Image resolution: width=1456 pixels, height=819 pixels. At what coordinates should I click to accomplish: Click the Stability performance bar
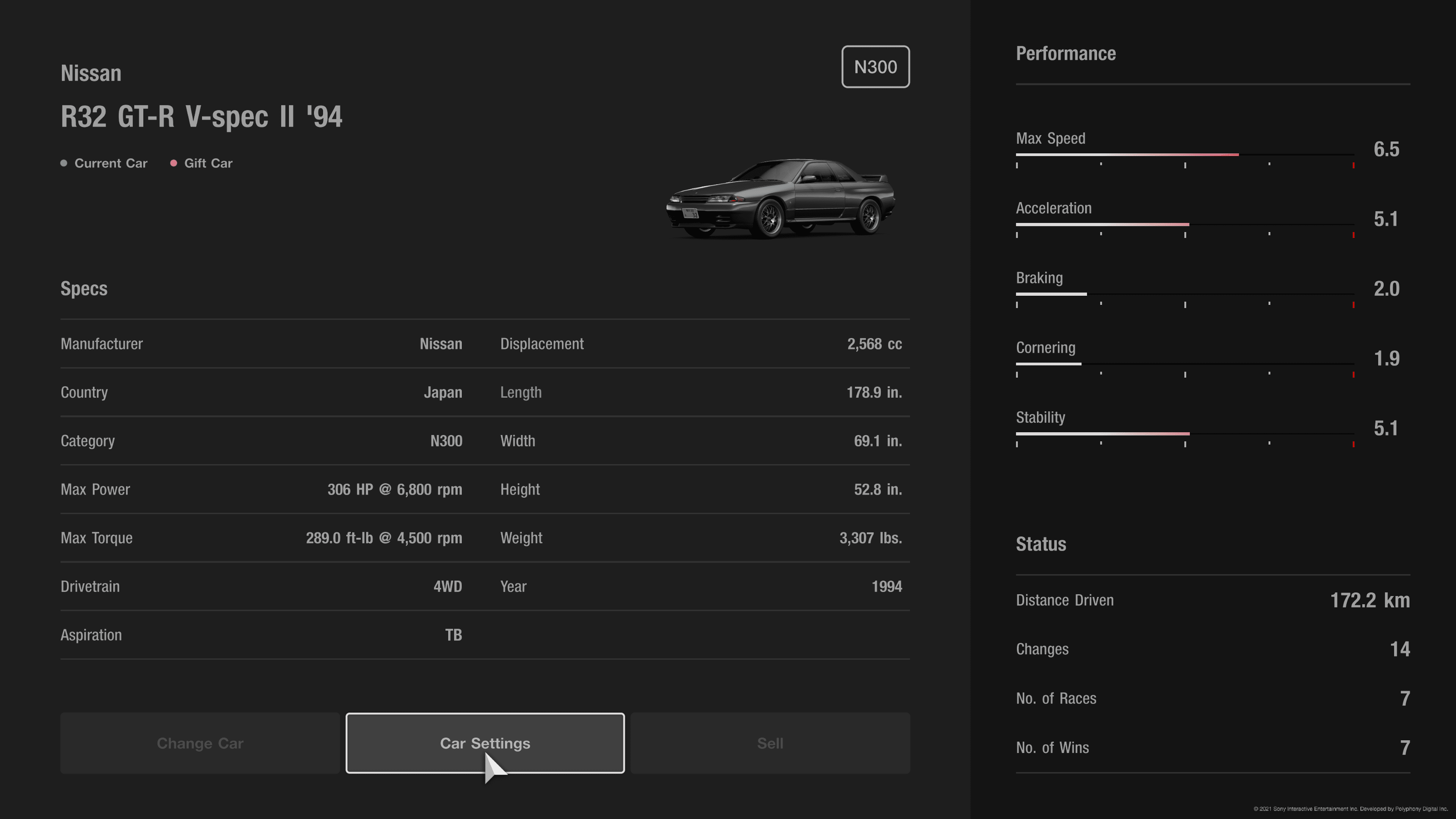tap(1185, 433)
